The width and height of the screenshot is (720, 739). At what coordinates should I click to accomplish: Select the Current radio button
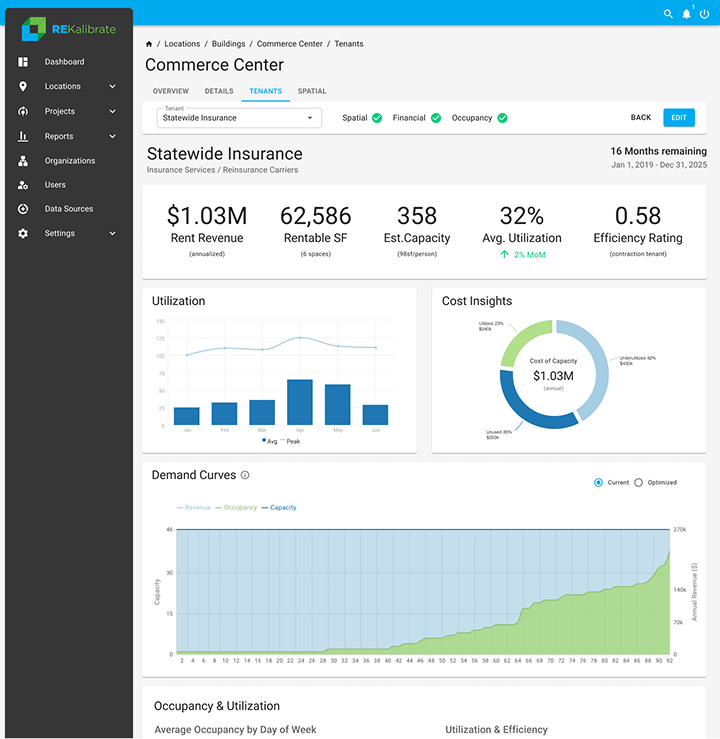click(x=598, y=483)
